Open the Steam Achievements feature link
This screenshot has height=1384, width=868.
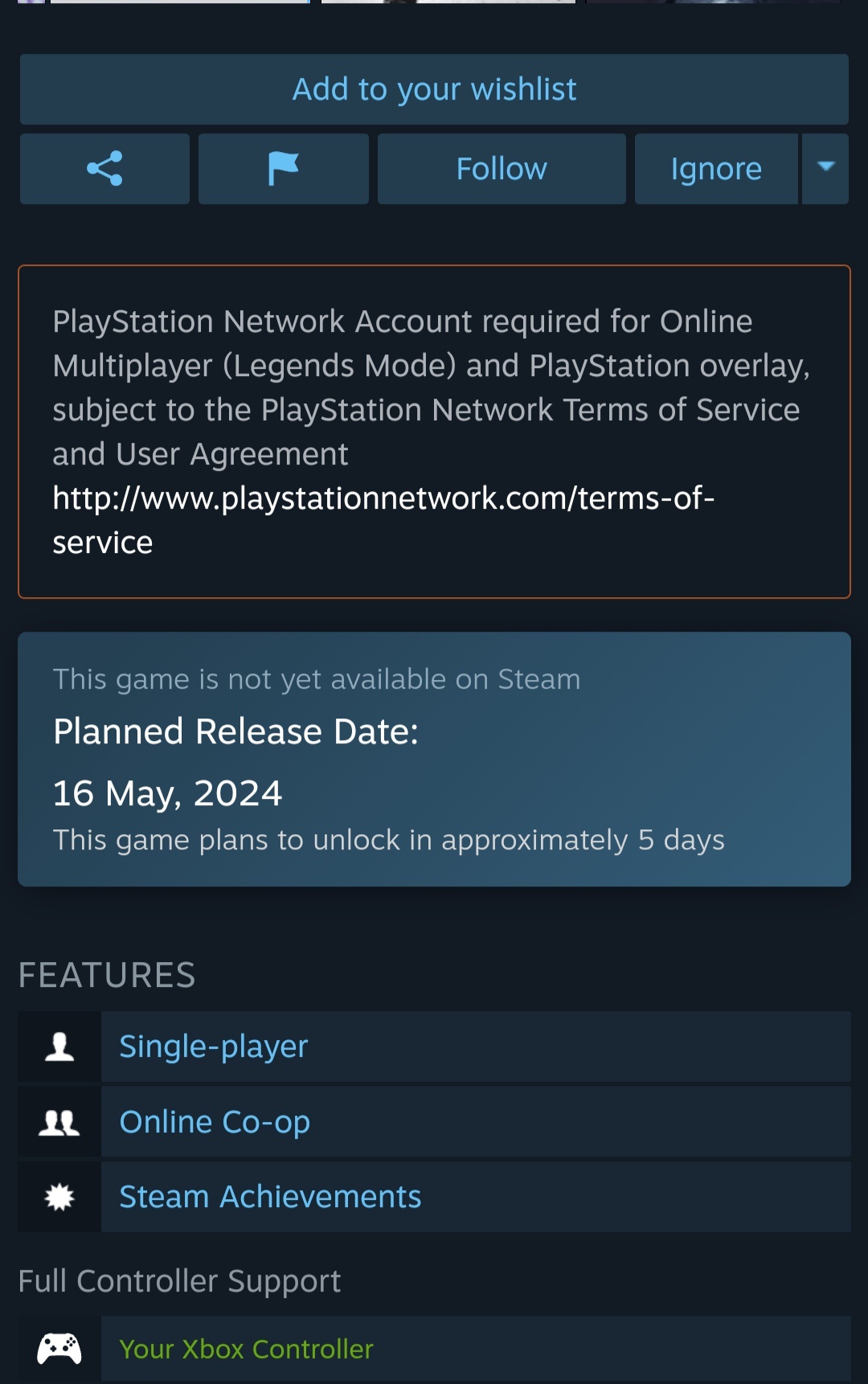coord(270,1197)
